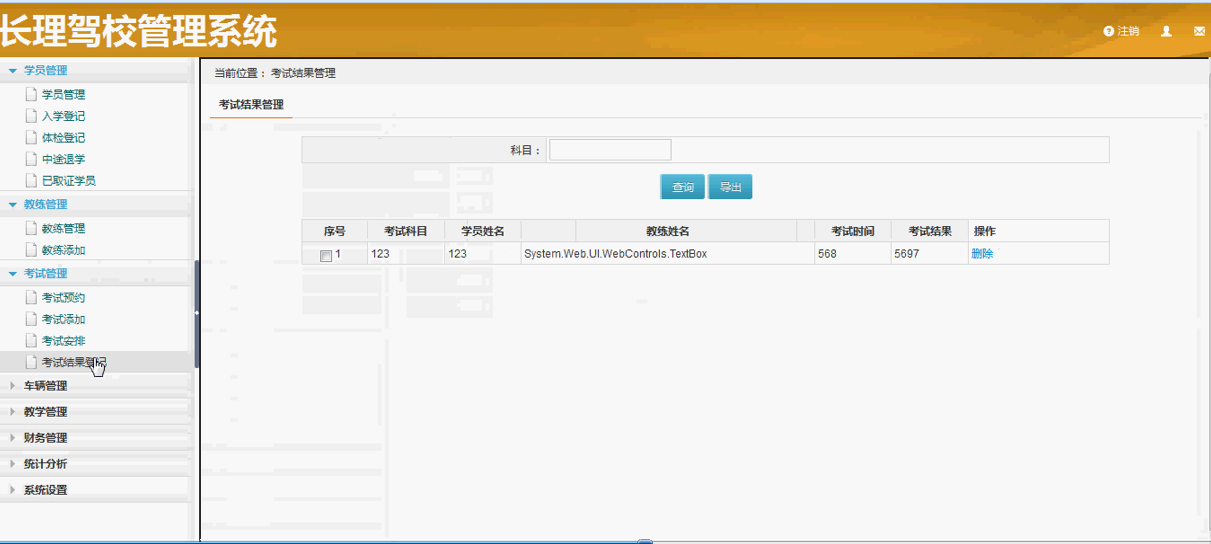Viewport: 1211px width, 544px height.
Task: Click the 考试结果 column header
Action: coord(930,231)
